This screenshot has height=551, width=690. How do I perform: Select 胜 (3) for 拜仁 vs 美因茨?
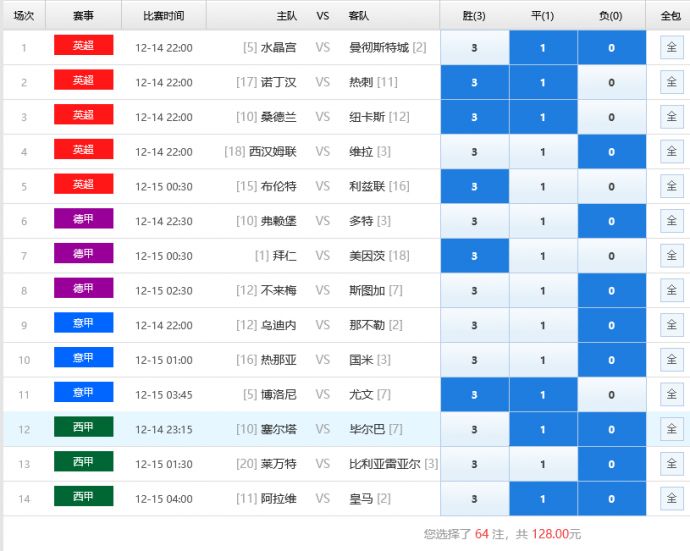pos(474,256)
